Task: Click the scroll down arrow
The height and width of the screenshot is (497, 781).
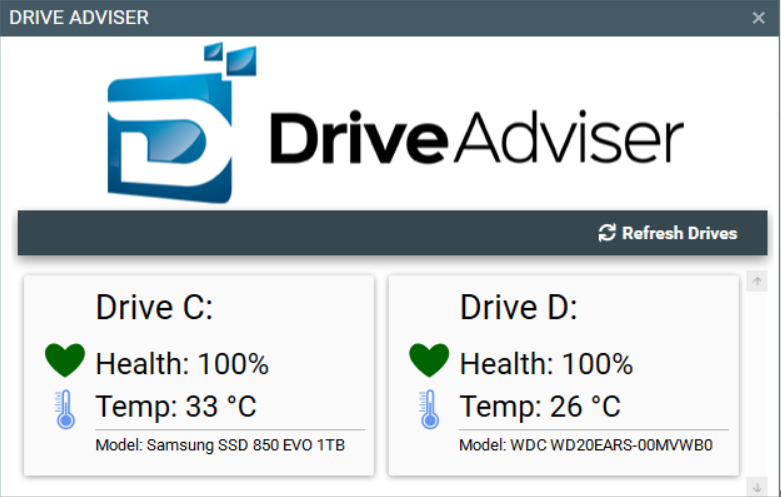Action: click(x=757, y=487)
